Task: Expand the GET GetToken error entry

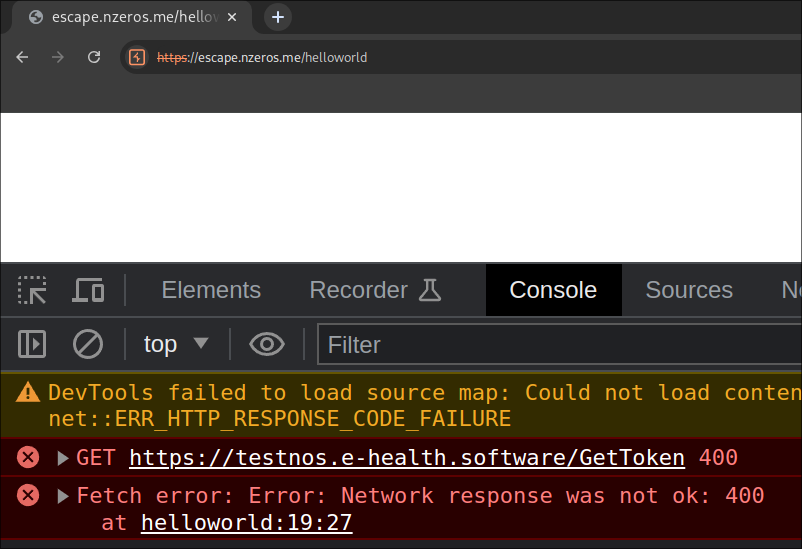Action: coord(63,459)
